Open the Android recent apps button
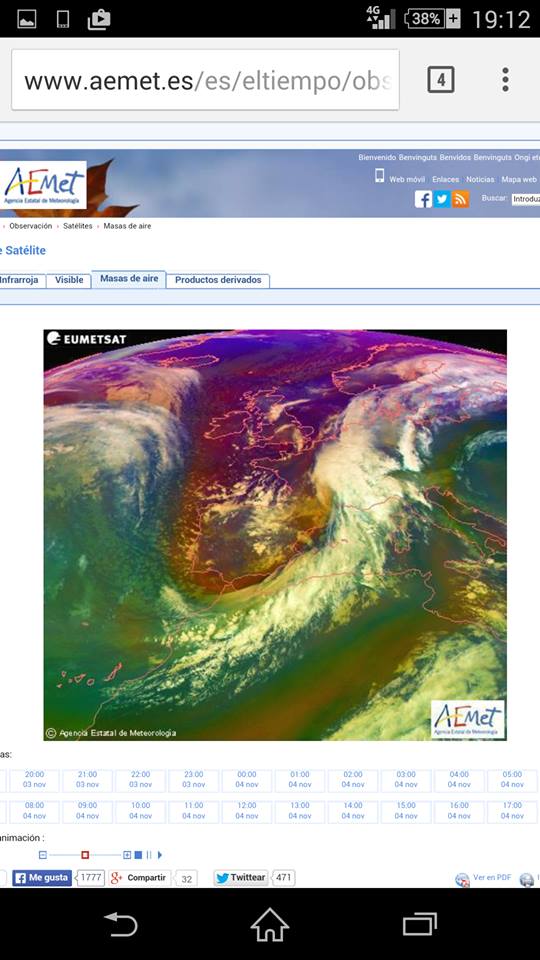The width and height of the screenshot is (540, 960). point(419,924)
